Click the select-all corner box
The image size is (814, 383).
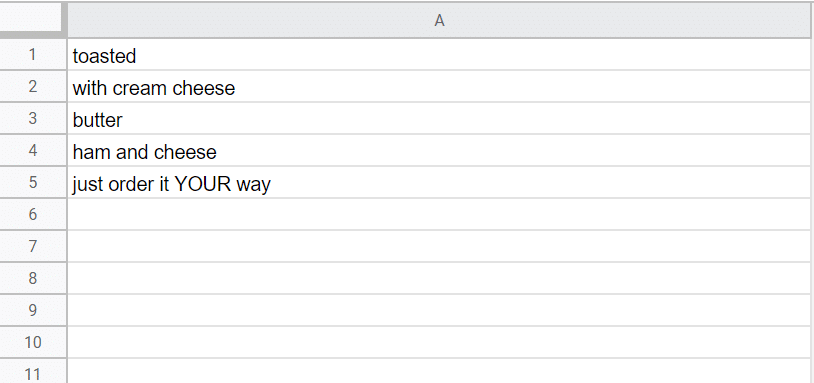click(31, 18)
